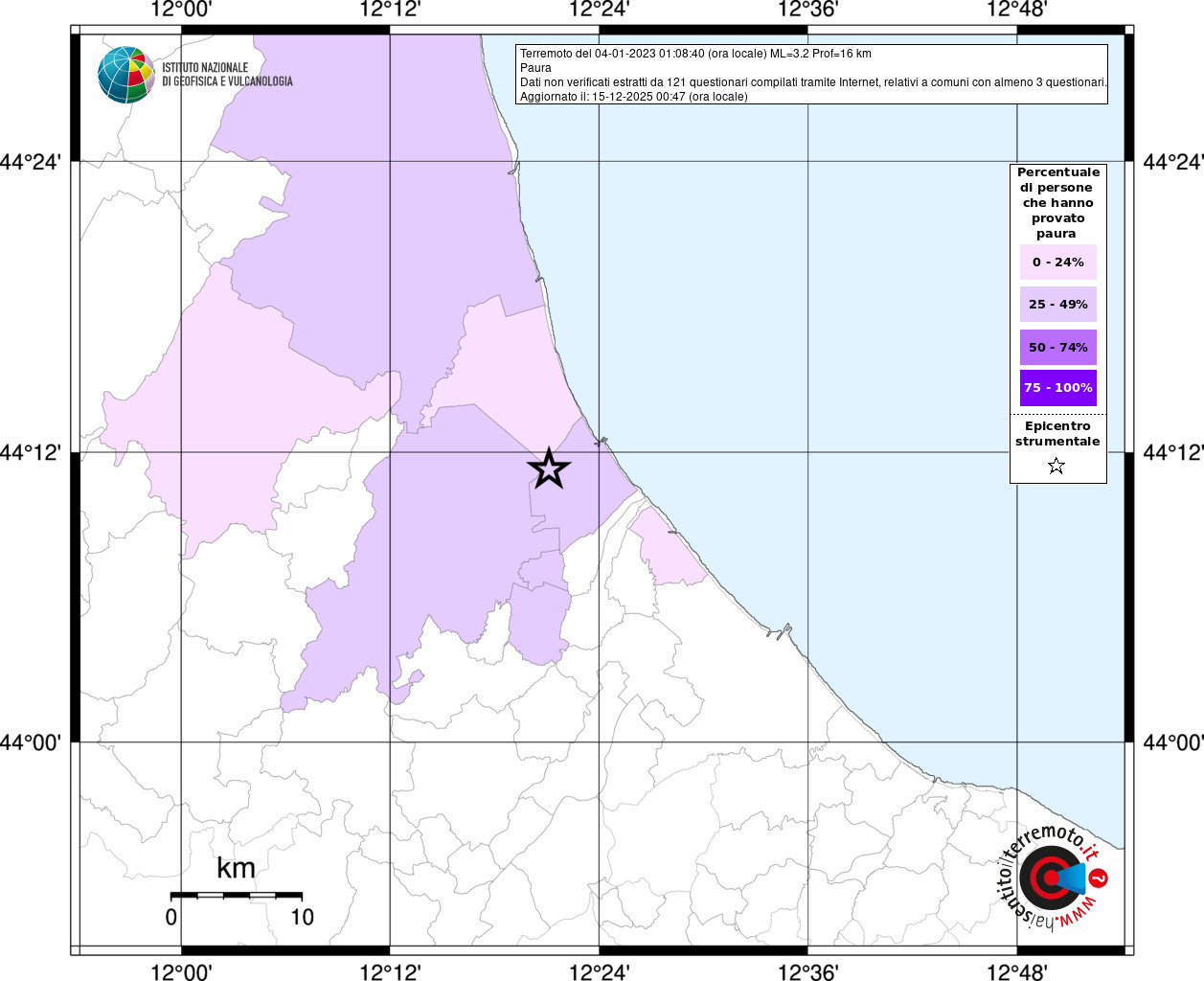Click the scale bar '10' value
Screen dimensions: 1204x981
(302, 917)
